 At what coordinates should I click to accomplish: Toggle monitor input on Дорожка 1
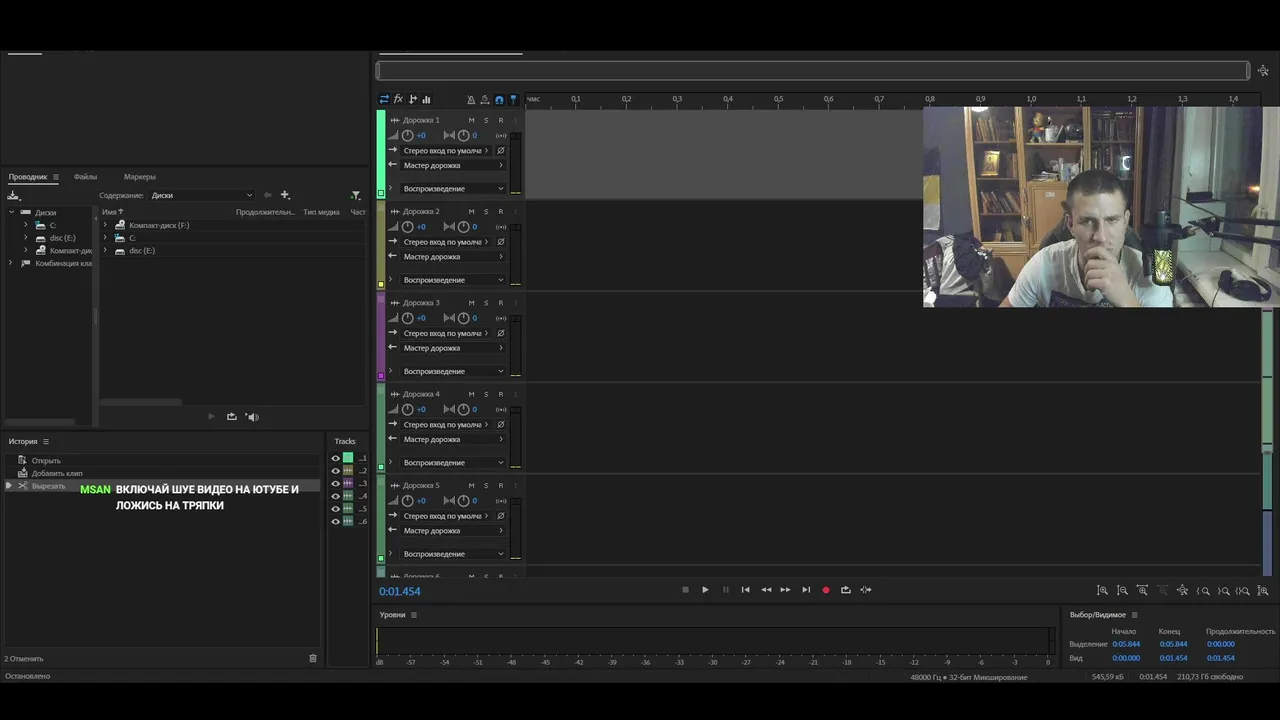pos(501,135)
